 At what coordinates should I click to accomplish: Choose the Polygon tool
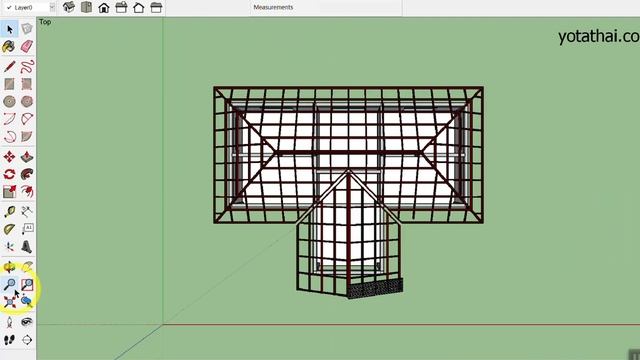(x=27, y=101)
